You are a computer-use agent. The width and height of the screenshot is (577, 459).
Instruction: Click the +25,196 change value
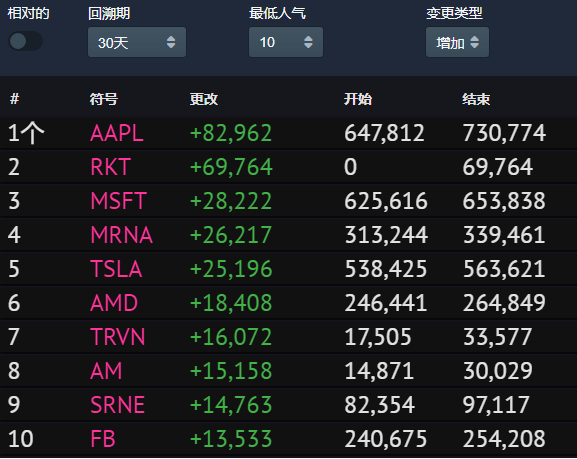tap(231, 269)
